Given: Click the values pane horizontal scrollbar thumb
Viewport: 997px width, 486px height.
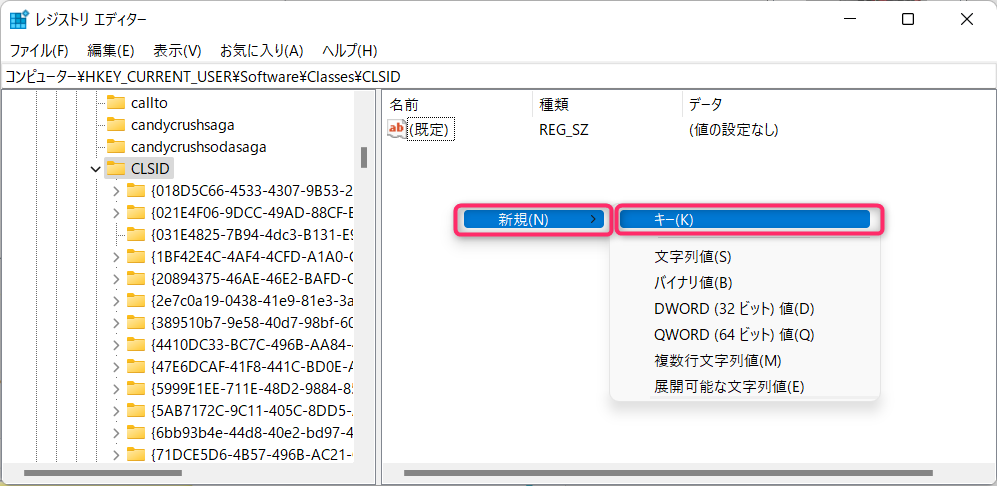Looking at the screenshot, I should [x=668, y=473].
